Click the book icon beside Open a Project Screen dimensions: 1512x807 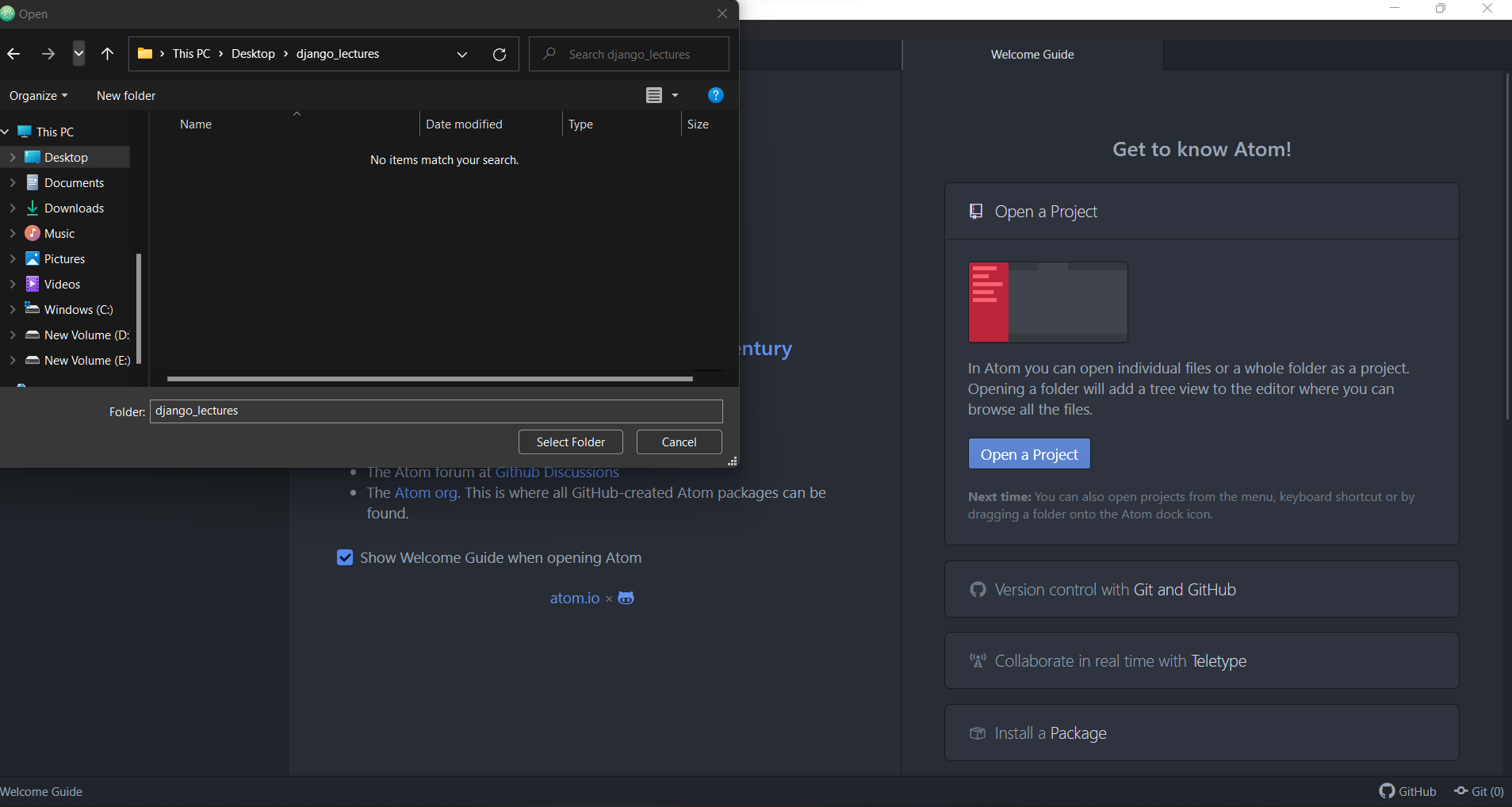(976, 211)
